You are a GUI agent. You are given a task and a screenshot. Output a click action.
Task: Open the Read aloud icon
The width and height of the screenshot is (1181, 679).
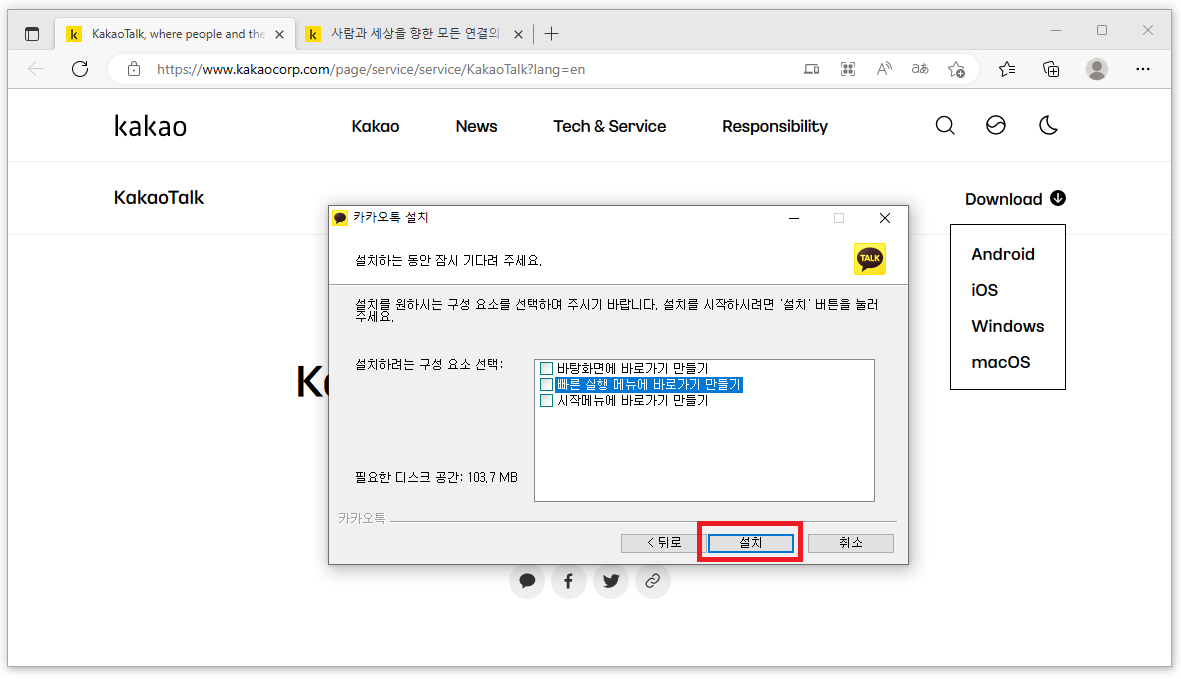point(884,69)
